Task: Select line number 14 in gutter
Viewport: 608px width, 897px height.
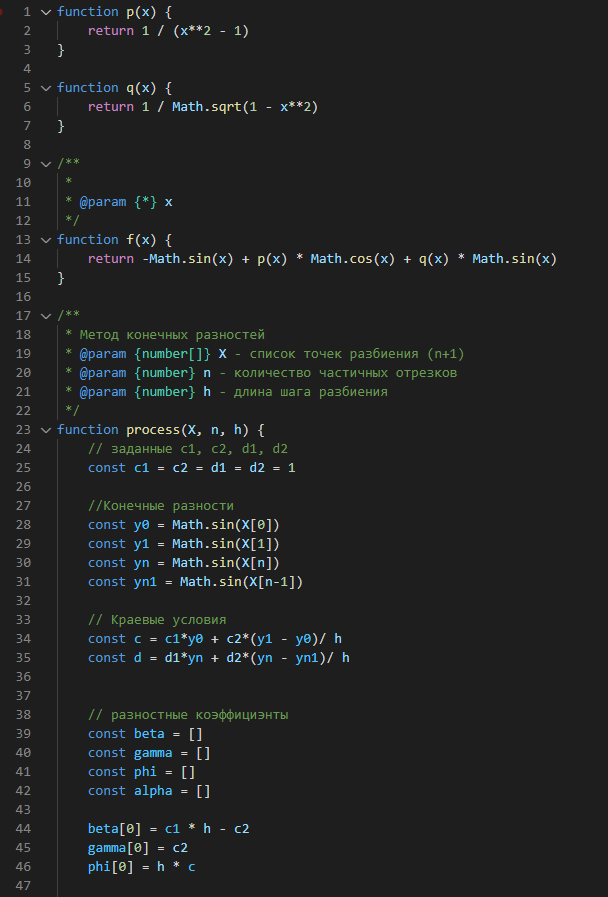Action: pos(23,259)
